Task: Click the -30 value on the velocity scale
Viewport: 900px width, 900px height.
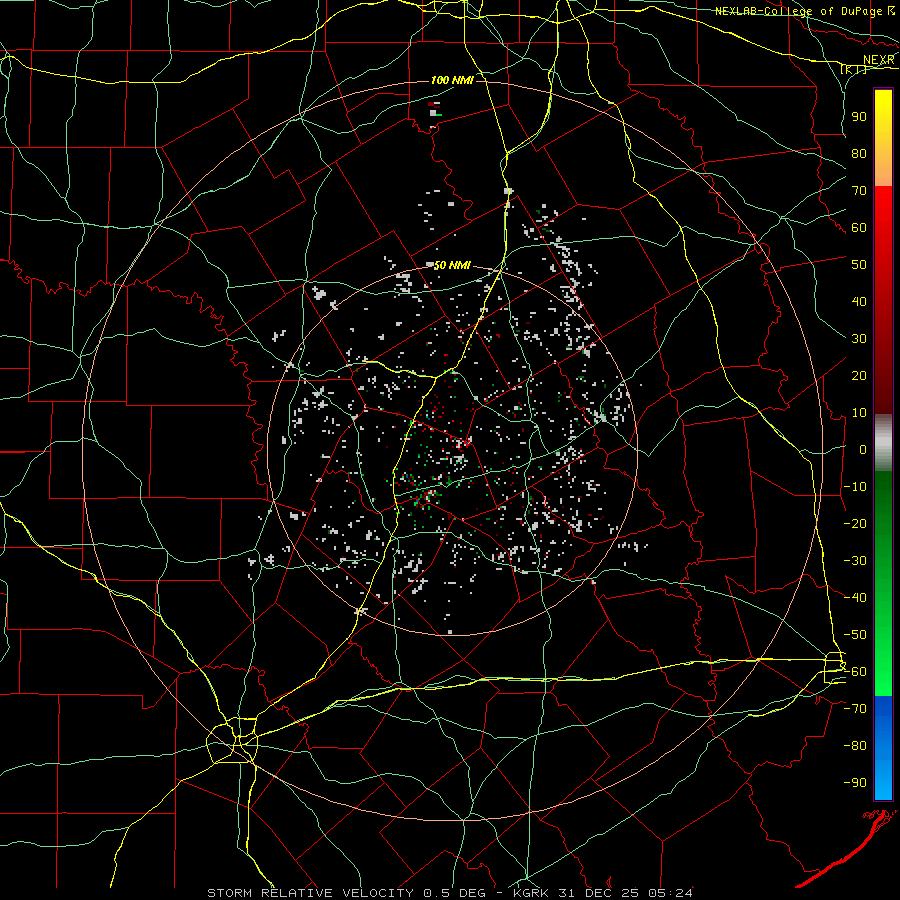Action: [x=855, y=561]
